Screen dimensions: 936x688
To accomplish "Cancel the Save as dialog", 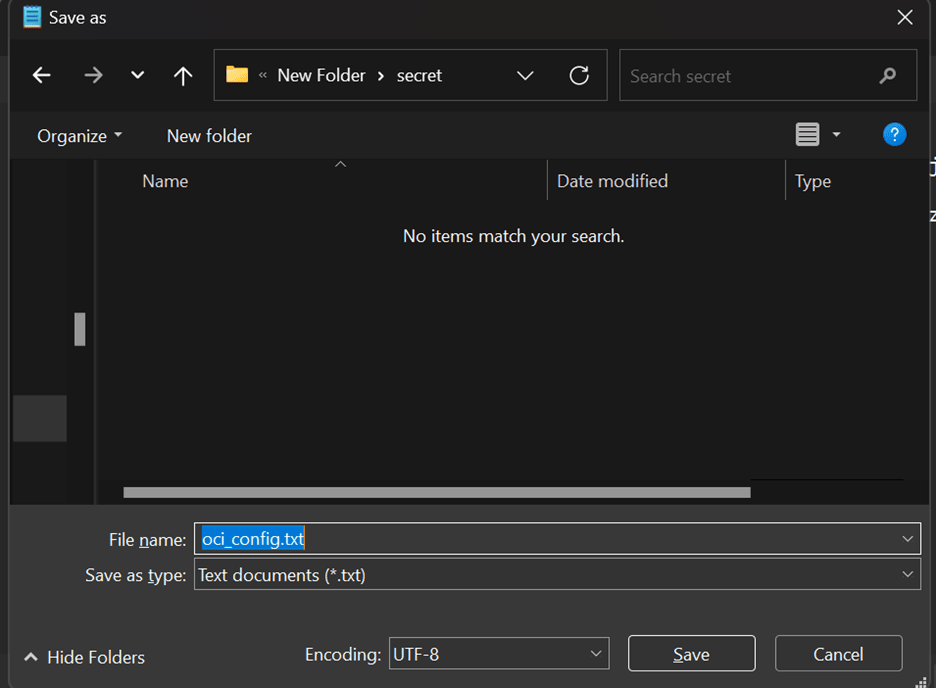I will [x=838, y=654].
